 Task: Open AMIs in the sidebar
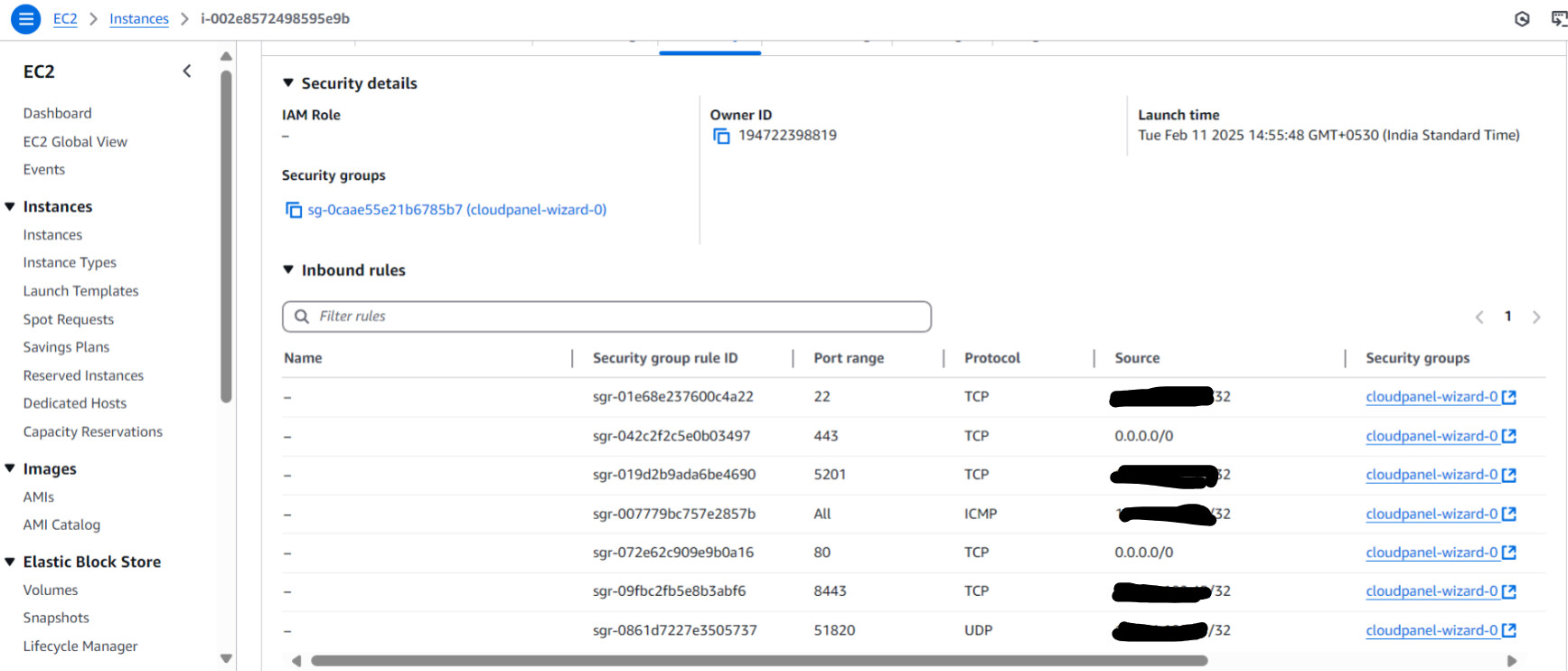click(39, 497)
